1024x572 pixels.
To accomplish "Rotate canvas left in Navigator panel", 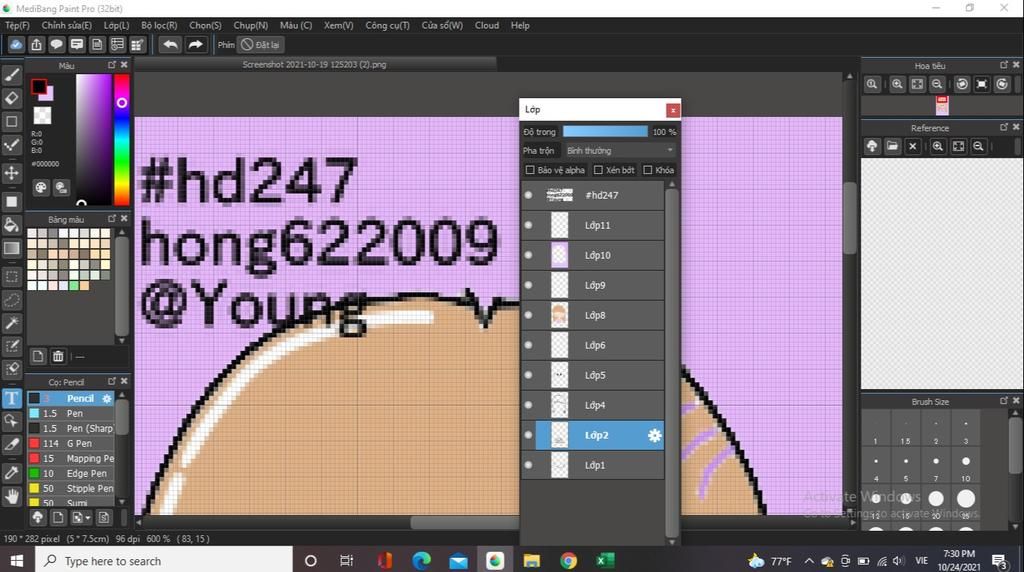I will (962, 84).
